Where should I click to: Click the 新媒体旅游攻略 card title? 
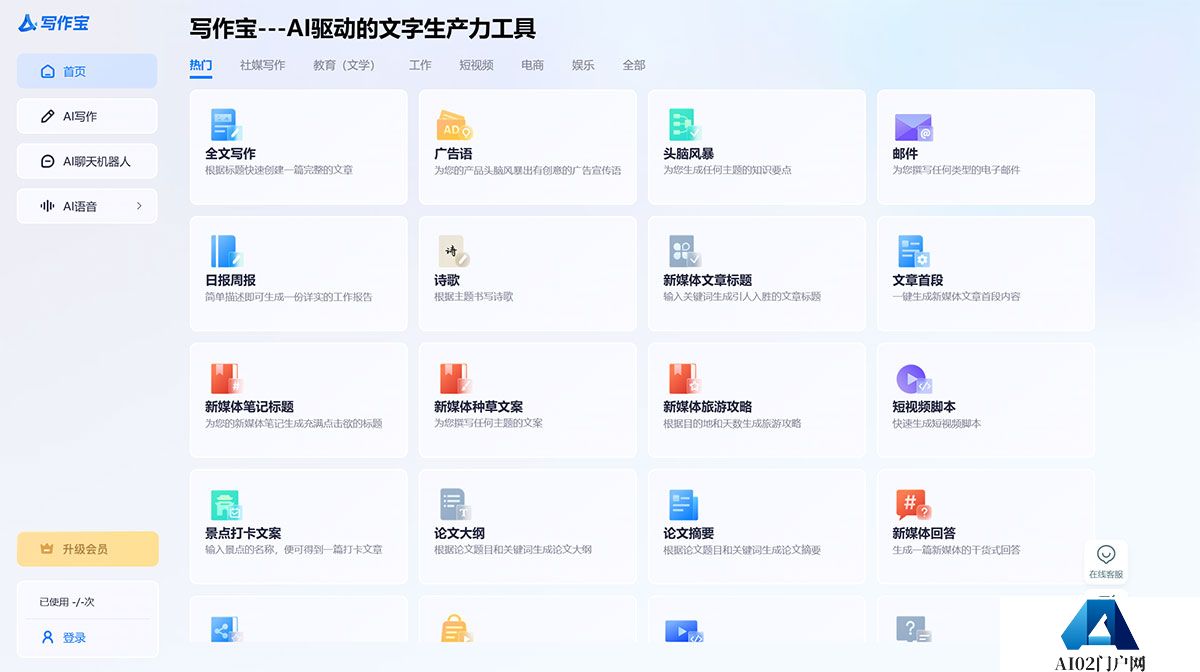pyautogui.click(x=707, y=407)
